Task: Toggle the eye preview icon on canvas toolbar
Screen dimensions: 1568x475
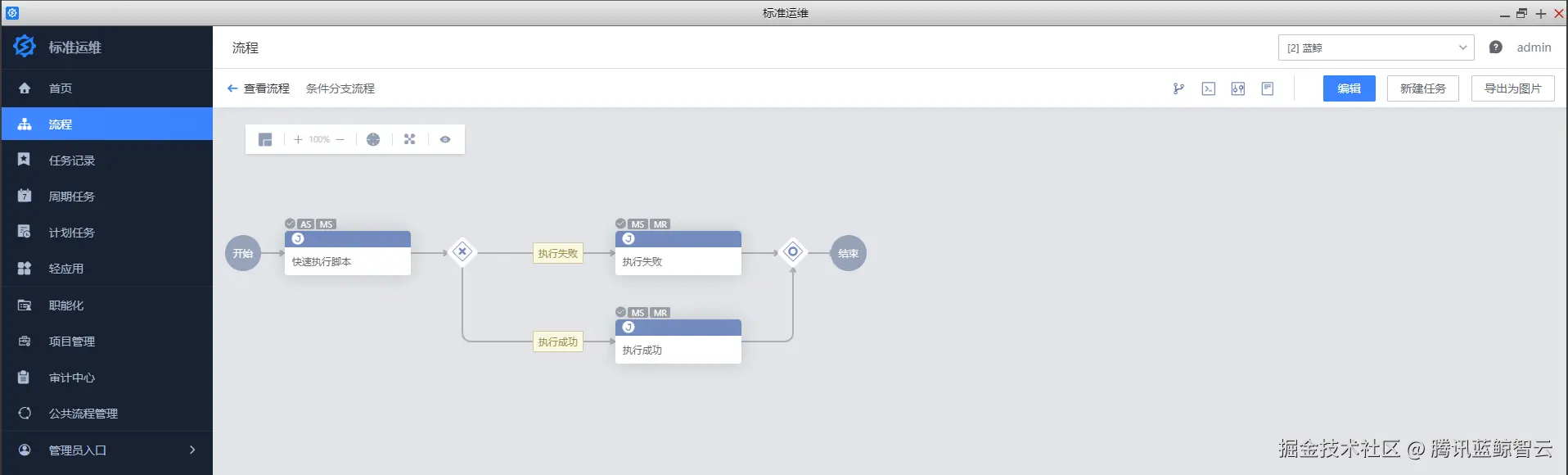Action: pyautogui.click(x=444, y=139)
